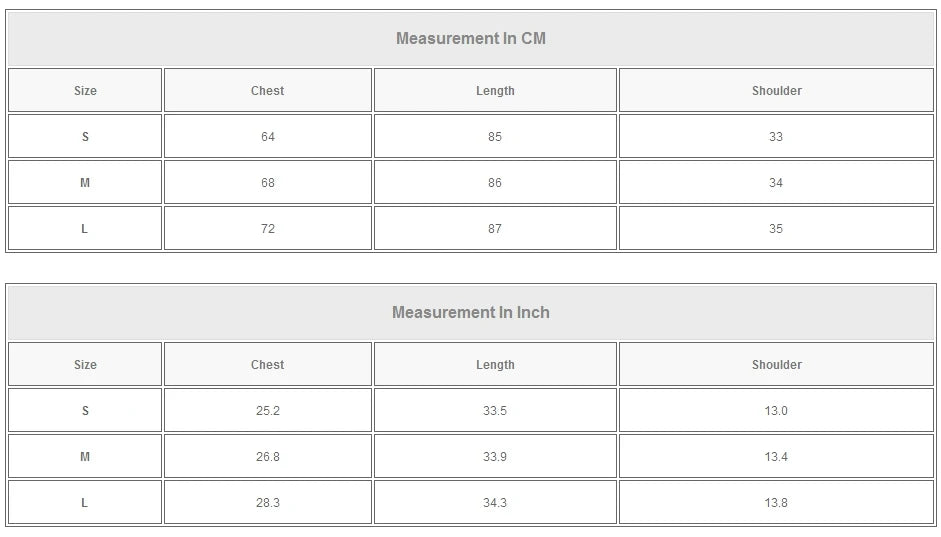
Task: Click the Size header in Inch table
Action: 85,365
